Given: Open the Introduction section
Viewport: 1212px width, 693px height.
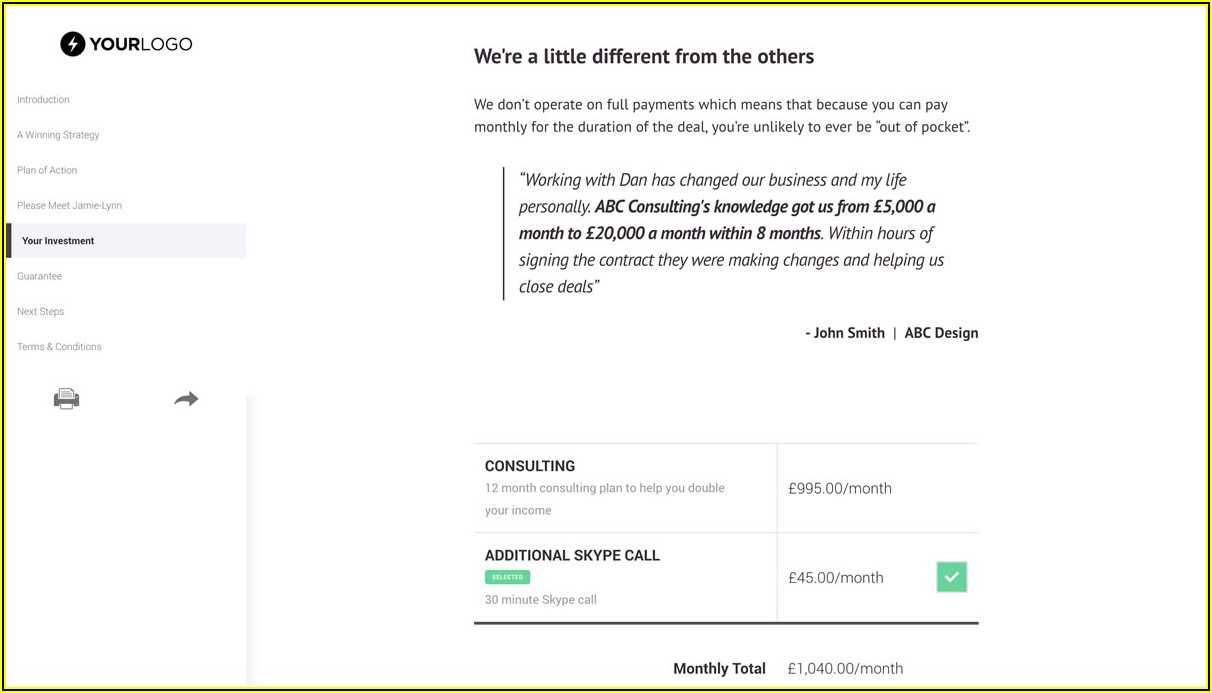Looking at the screenshot, I should pyautogui.click(x=43, y=100).
